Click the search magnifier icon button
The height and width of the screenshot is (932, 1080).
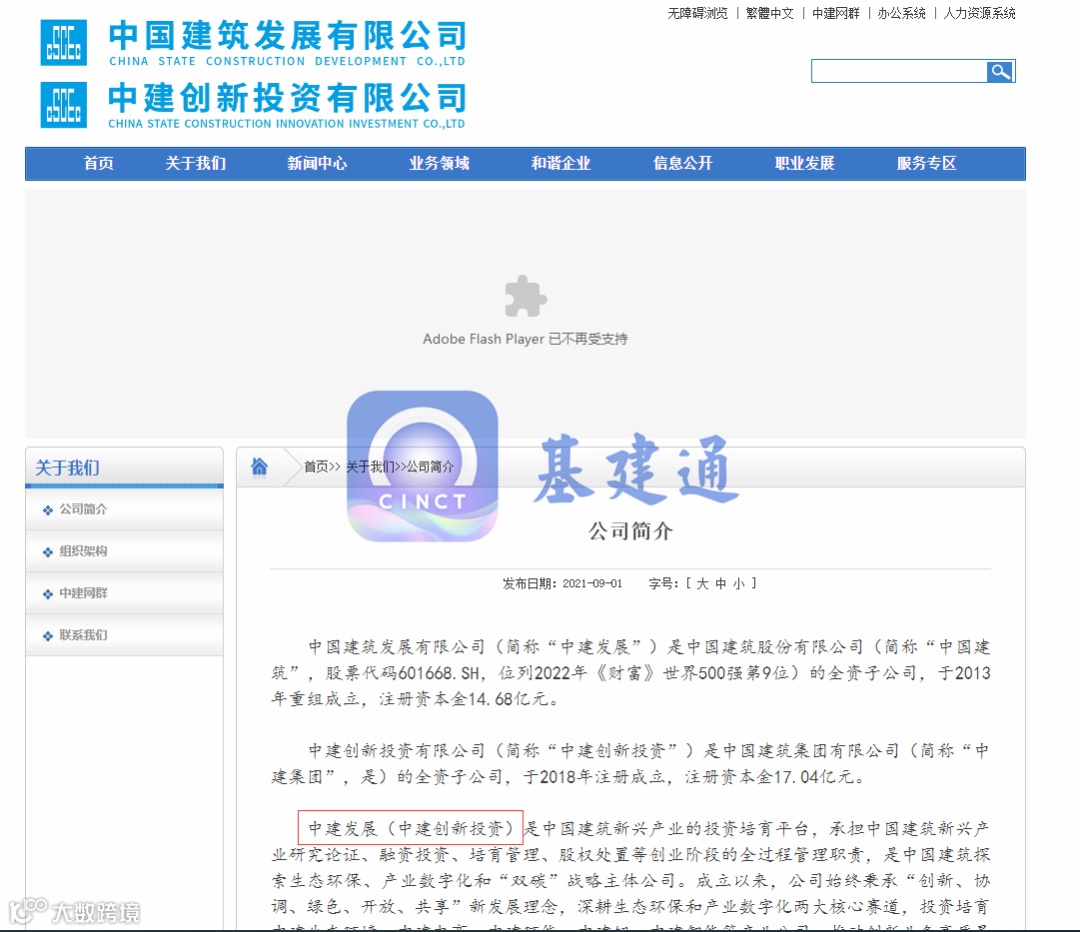click(1000, 72)
